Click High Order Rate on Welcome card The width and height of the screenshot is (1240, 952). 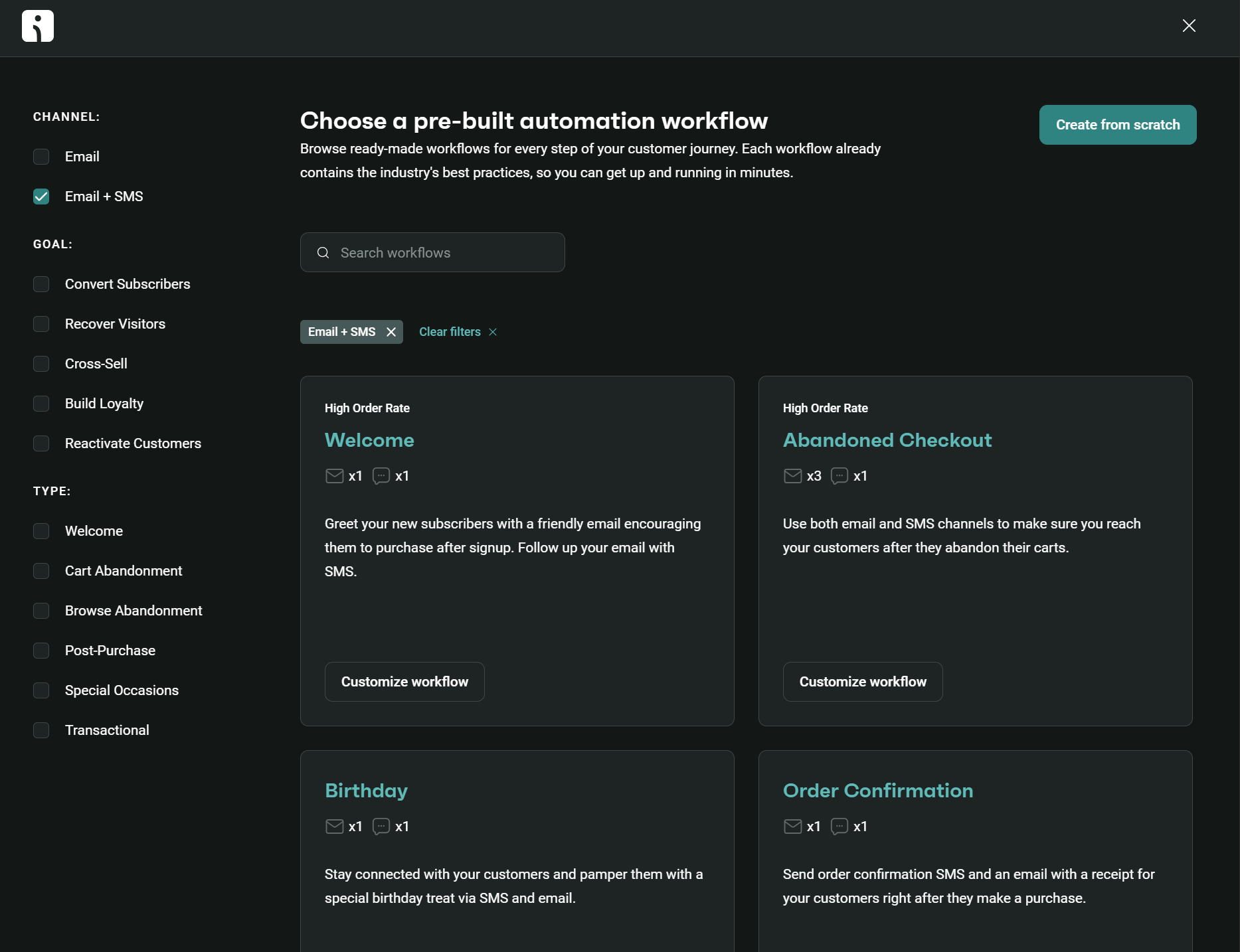point(367,408)
